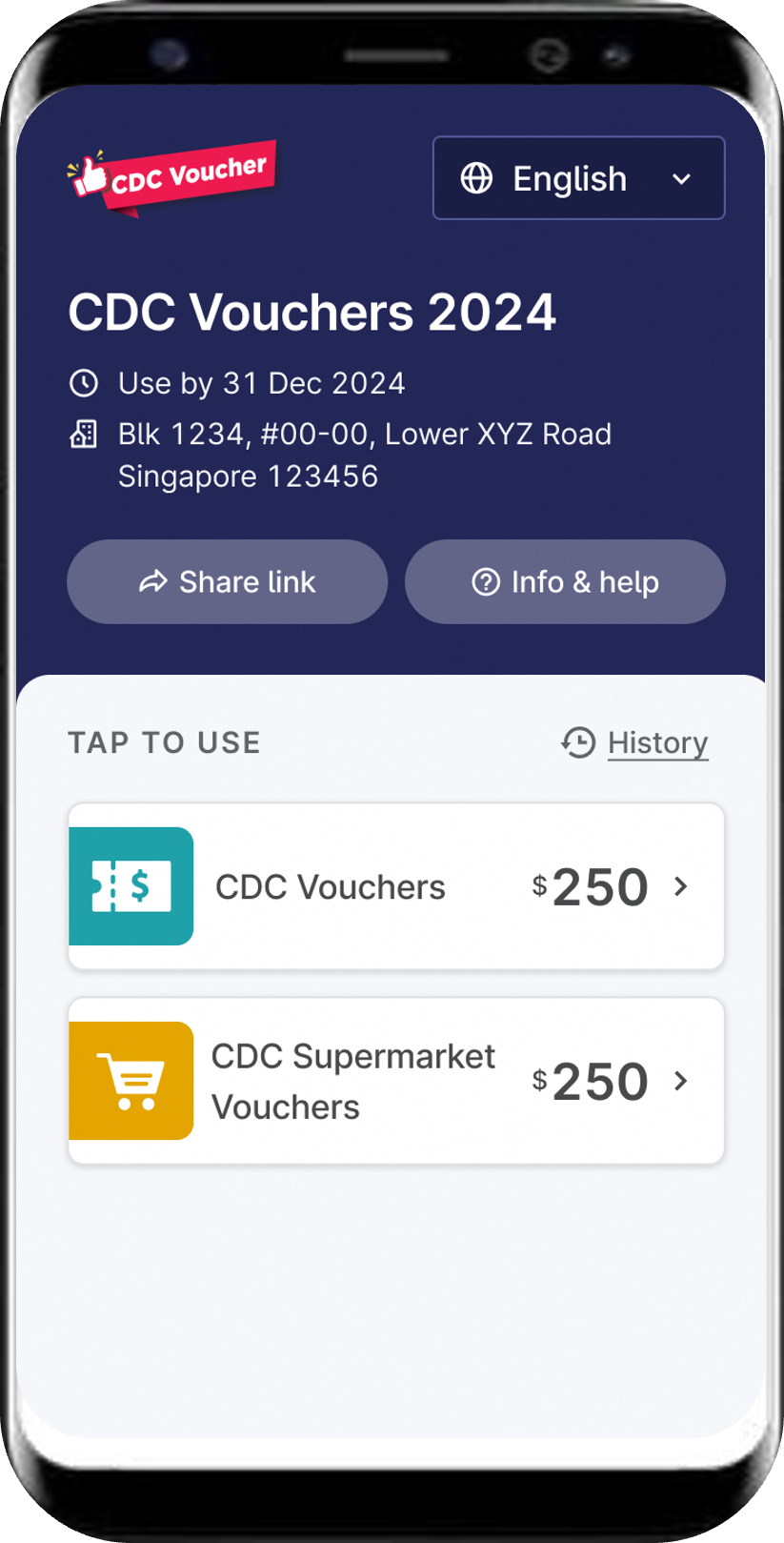Open the English language dropdown
Image resolution: width=784 pixels, height=1543 pixels.
point(579,178)
